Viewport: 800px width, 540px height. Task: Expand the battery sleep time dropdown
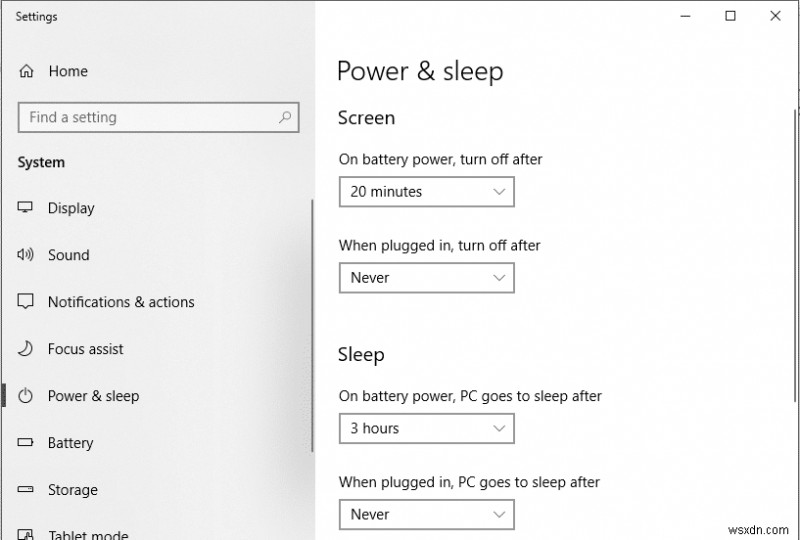click(x=426, y=429)
